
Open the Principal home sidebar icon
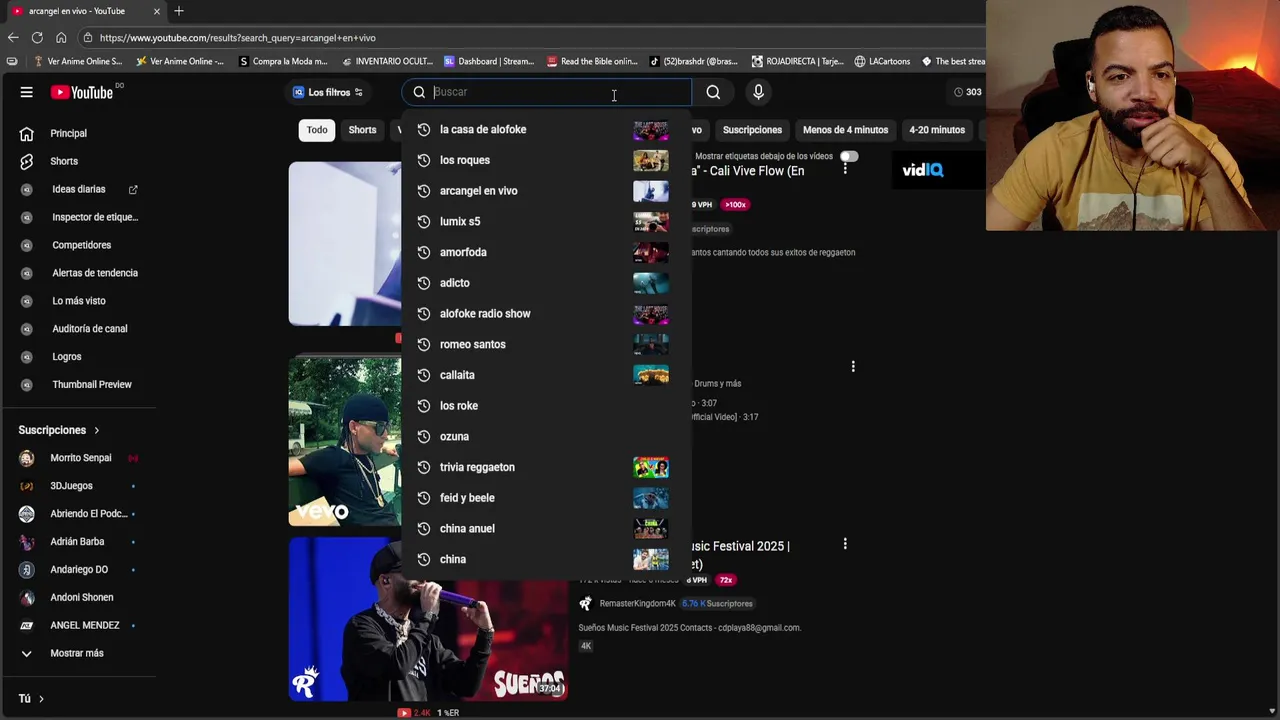point(27,133)
